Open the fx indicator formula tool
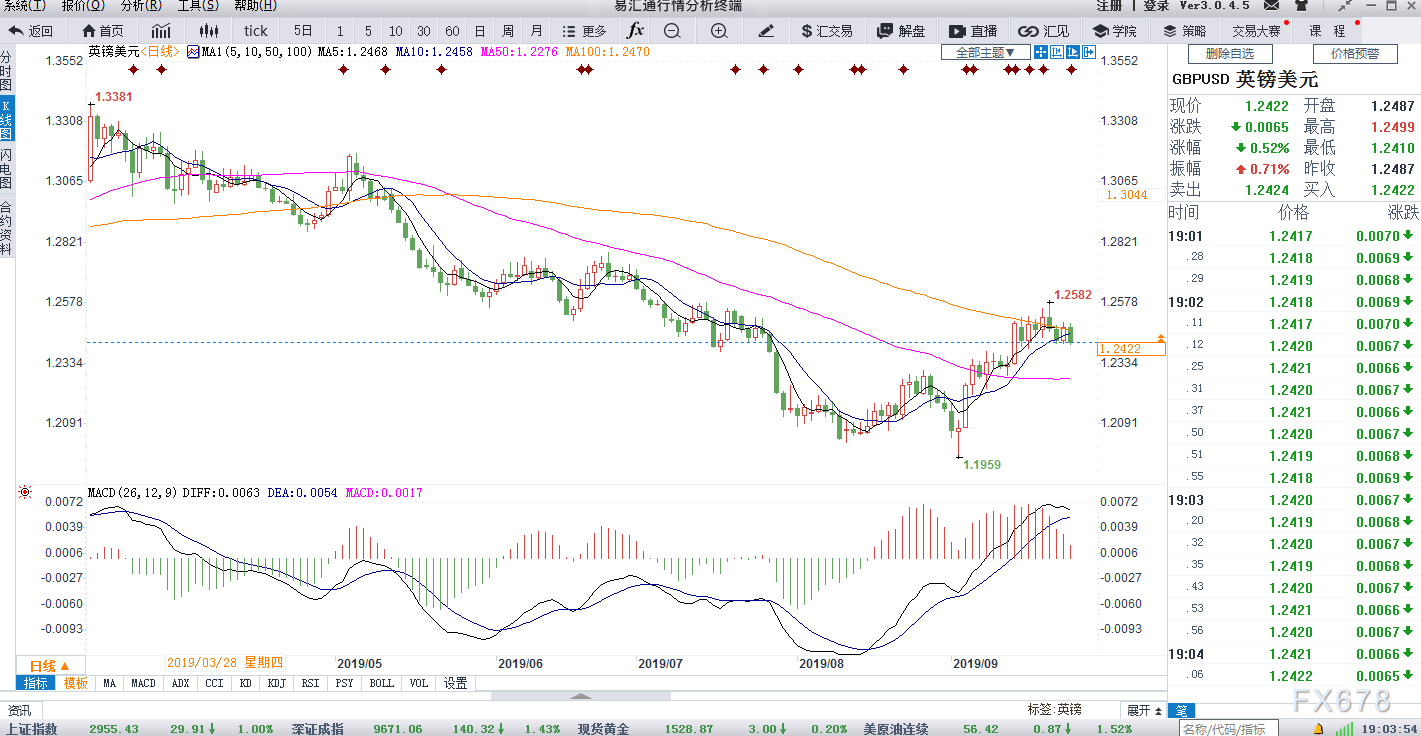Image resolution: width=1421 pixels, height=736 pixels. pyautogui.click(x=635, y=31)
